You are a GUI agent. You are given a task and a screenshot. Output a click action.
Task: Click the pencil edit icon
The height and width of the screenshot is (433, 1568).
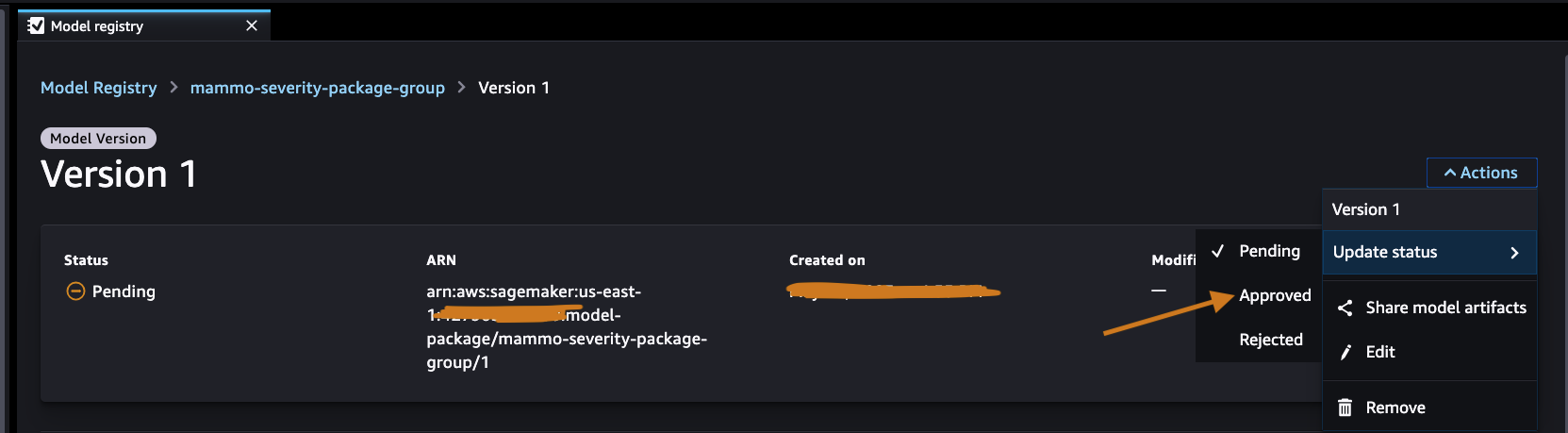tap(1345, 352)
